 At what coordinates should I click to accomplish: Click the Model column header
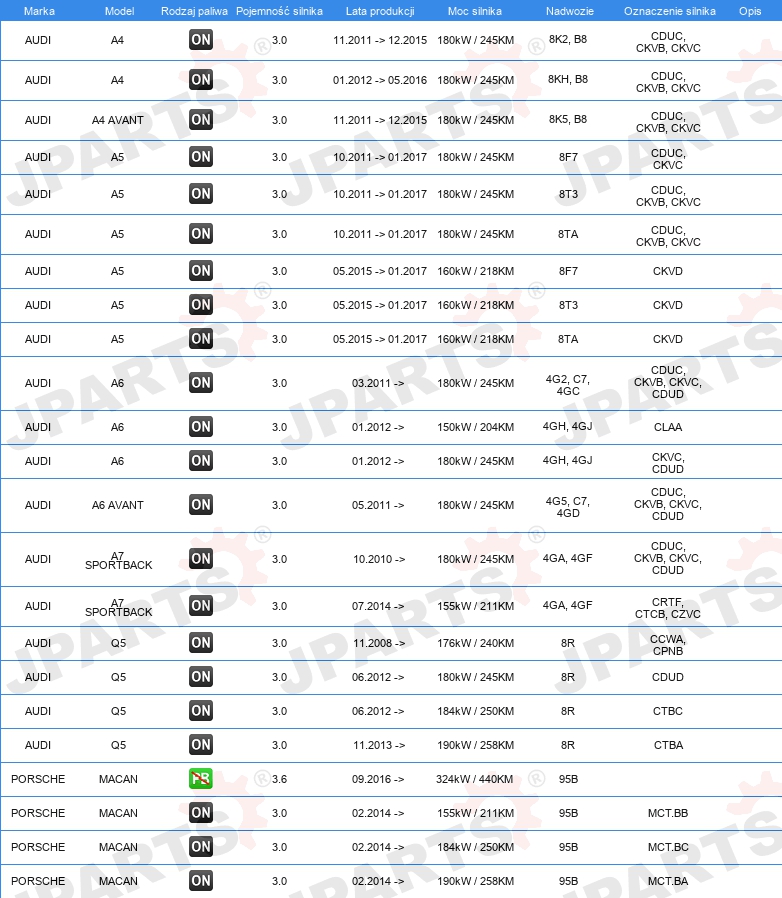click(119, 11)
